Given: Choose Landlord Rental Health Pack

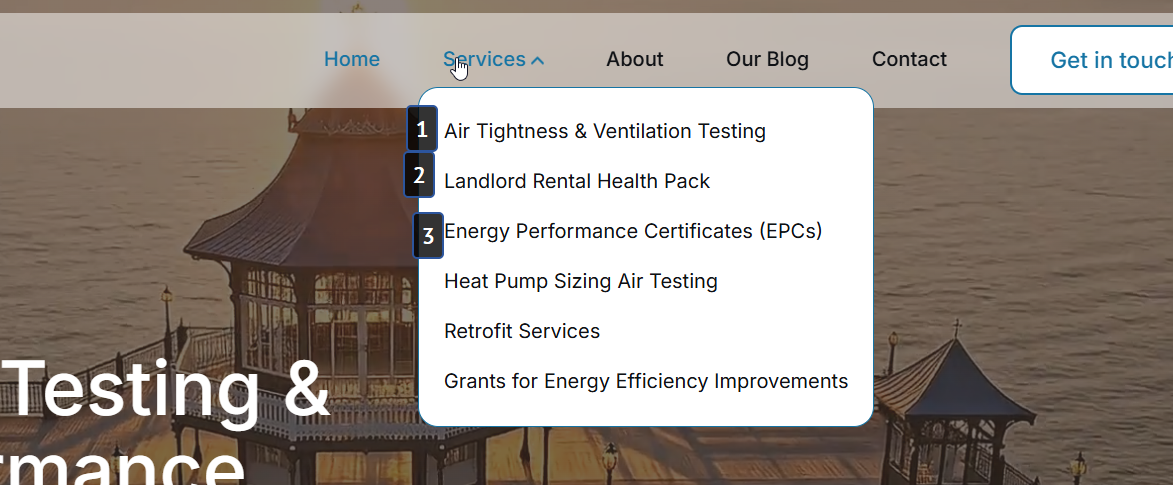Looking at the screenshot, I should click(576, 181).
